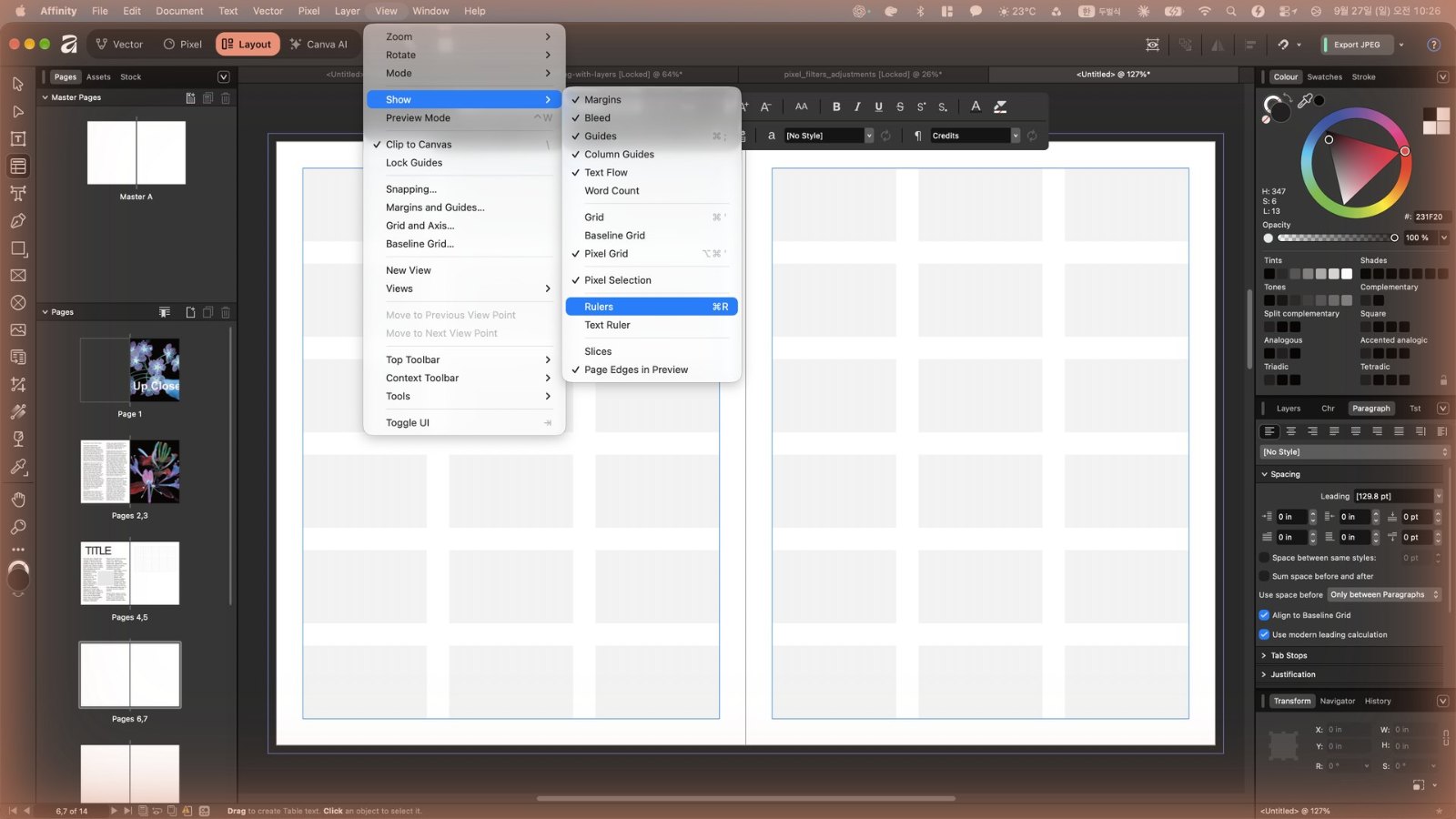
Task: Select the Zoom magnifier tool
Action: [x=18, y=527]
